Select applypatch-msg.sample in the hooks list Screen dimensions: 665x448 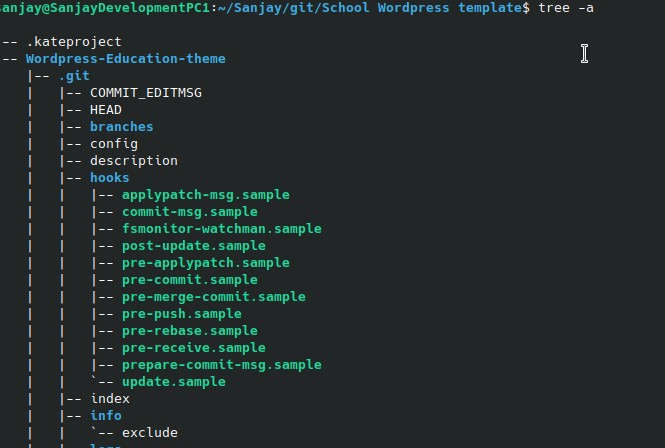click(x=206, y=195)
